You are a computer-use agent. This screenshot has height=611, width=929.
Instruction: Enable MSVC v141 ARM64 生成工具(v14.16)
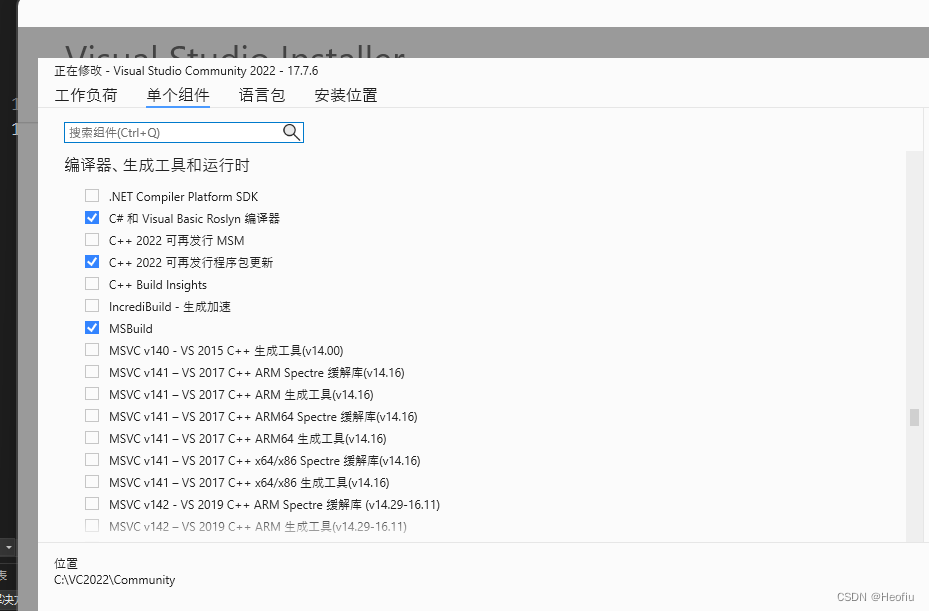tap(92, 437)
